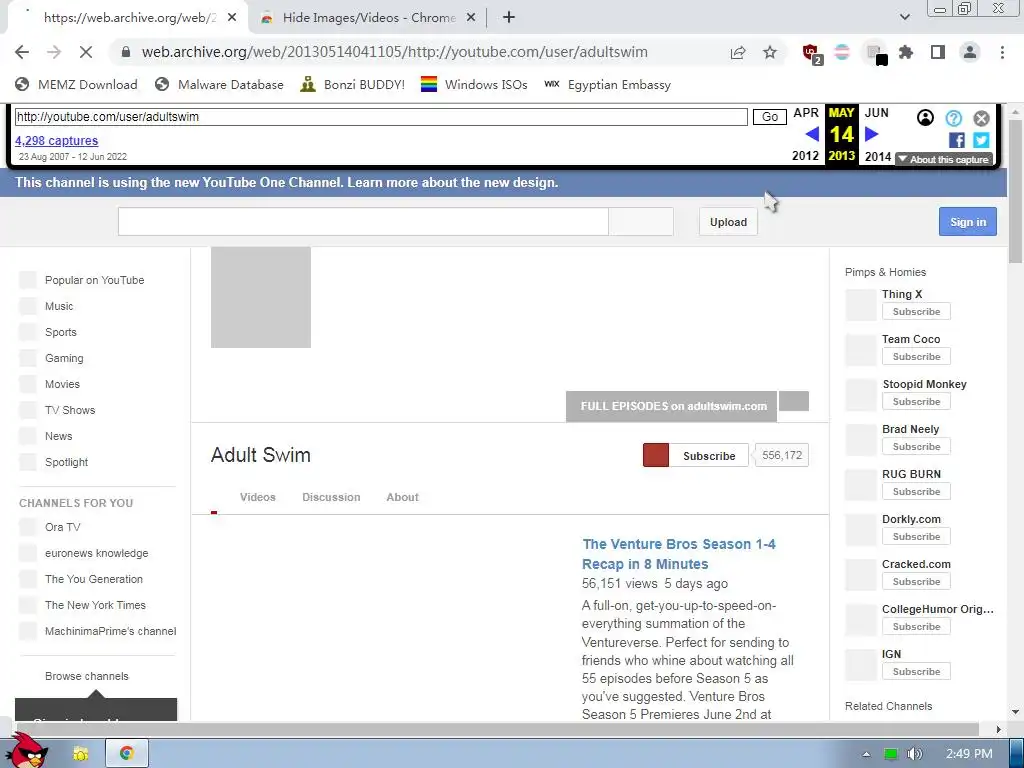Image resolution: width=1024 pixels, height=768 pixels.
Task: Click FULL EPISODES on adultswim.com banner
Action: coord(671,406)
